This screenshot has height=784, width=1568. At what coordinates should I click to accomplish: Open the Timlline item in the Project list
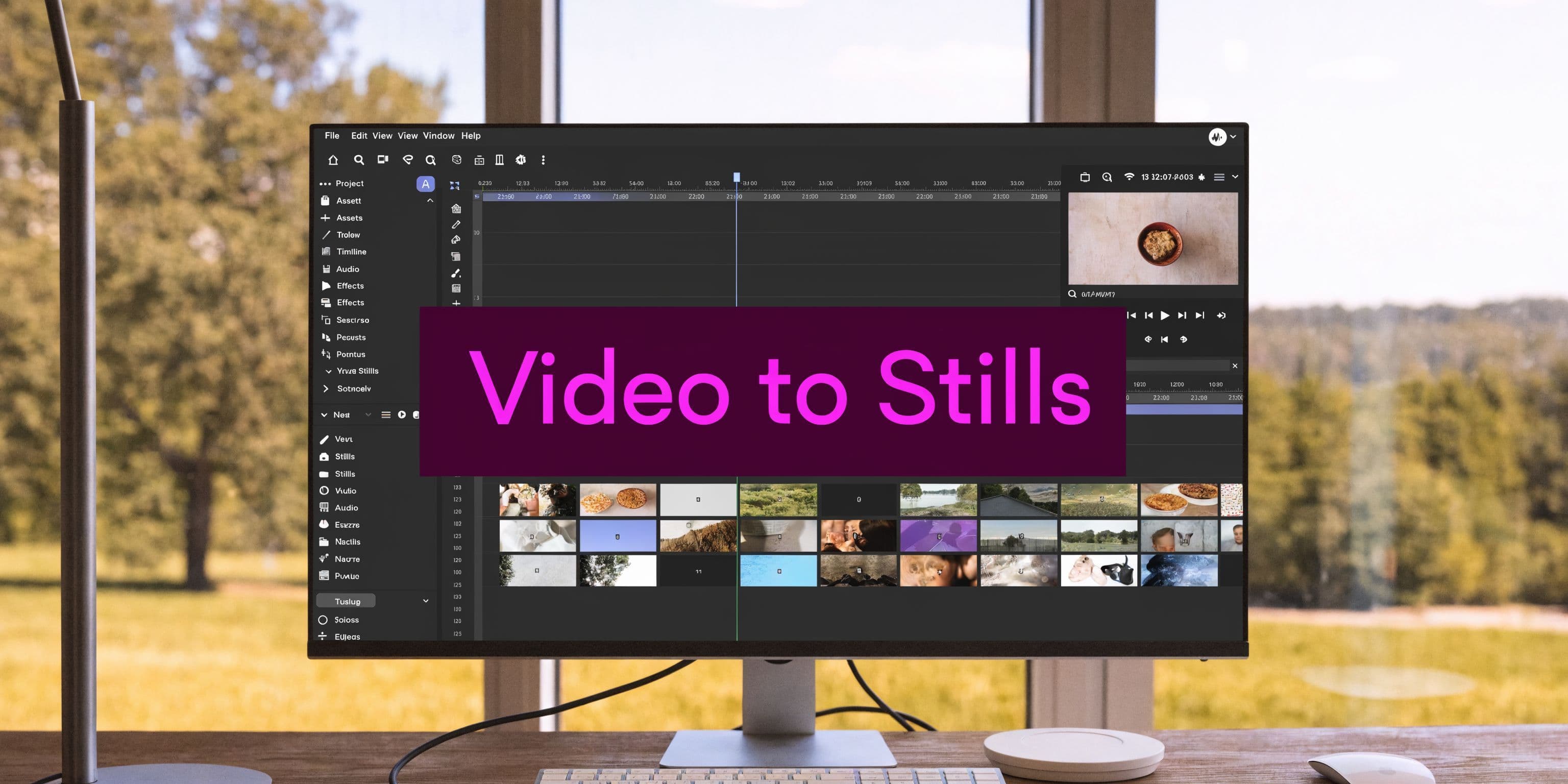(344, 252)
